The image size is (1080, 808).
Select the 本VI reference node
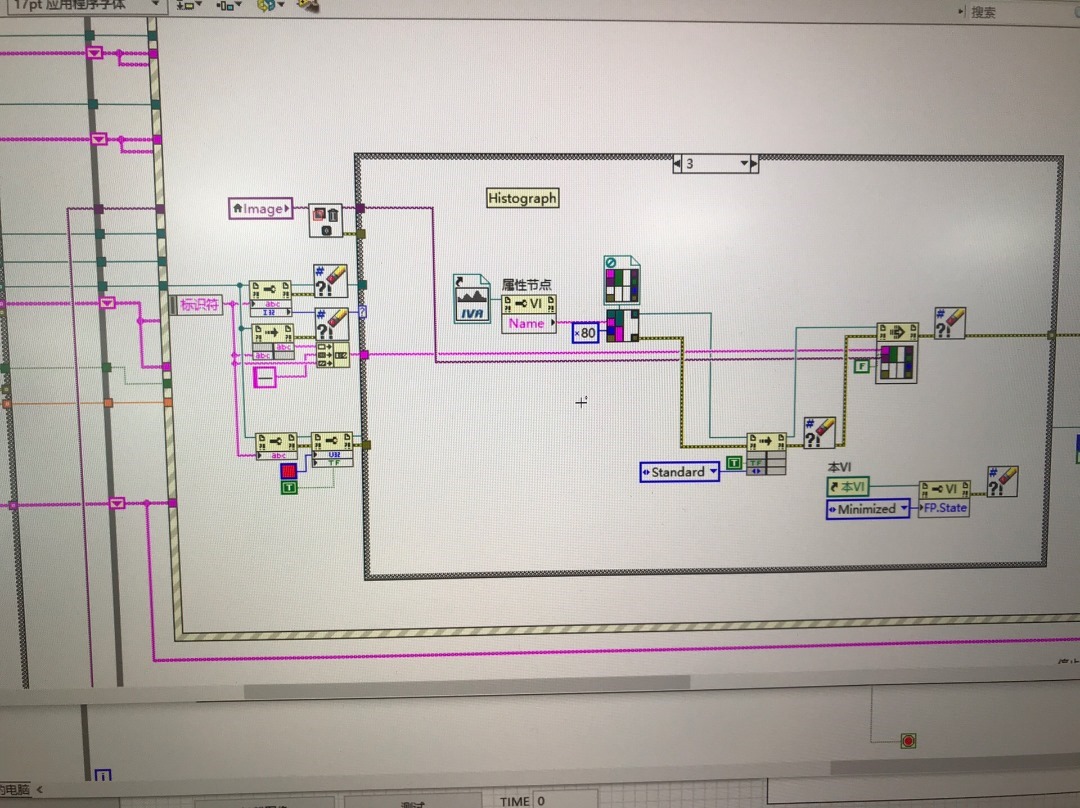point(847,487)
